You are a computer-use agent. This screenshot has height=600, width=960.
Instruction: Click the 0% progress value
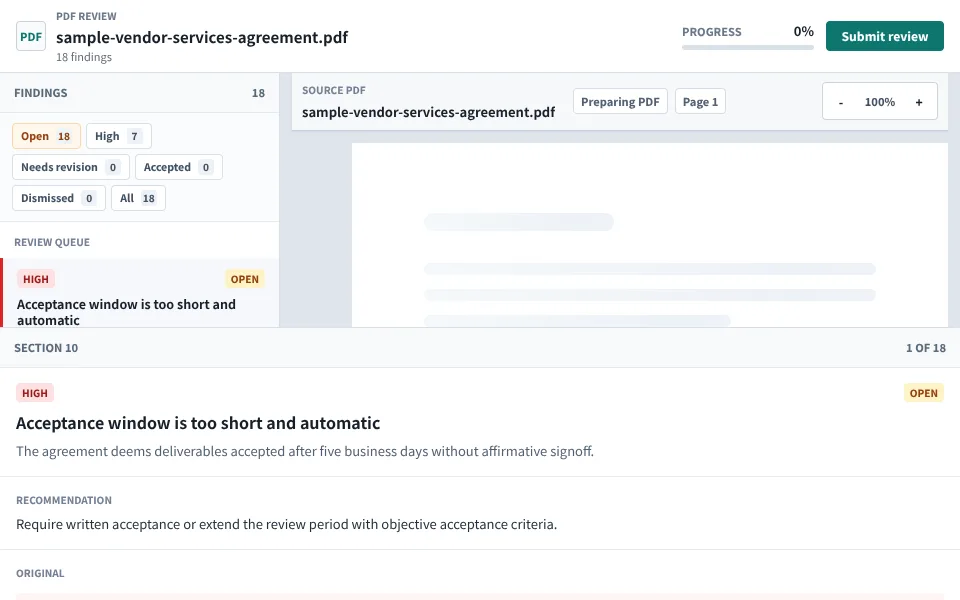tap(803, 31)
